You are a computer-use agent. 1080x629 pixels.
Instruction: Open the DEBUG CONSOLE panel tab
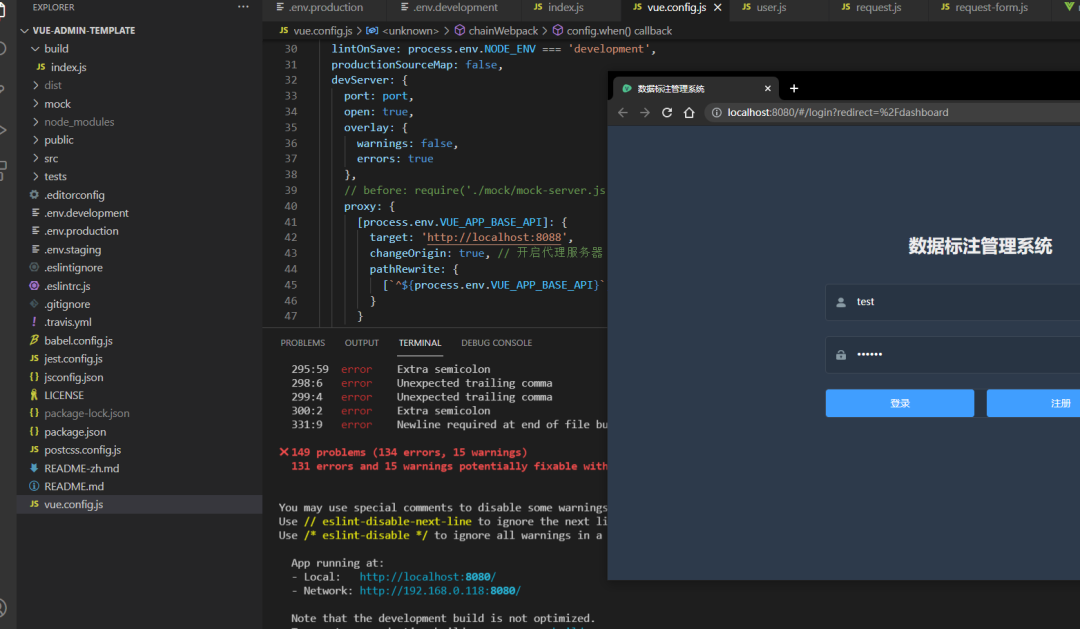pyautogui.click(x=497, y=342)
